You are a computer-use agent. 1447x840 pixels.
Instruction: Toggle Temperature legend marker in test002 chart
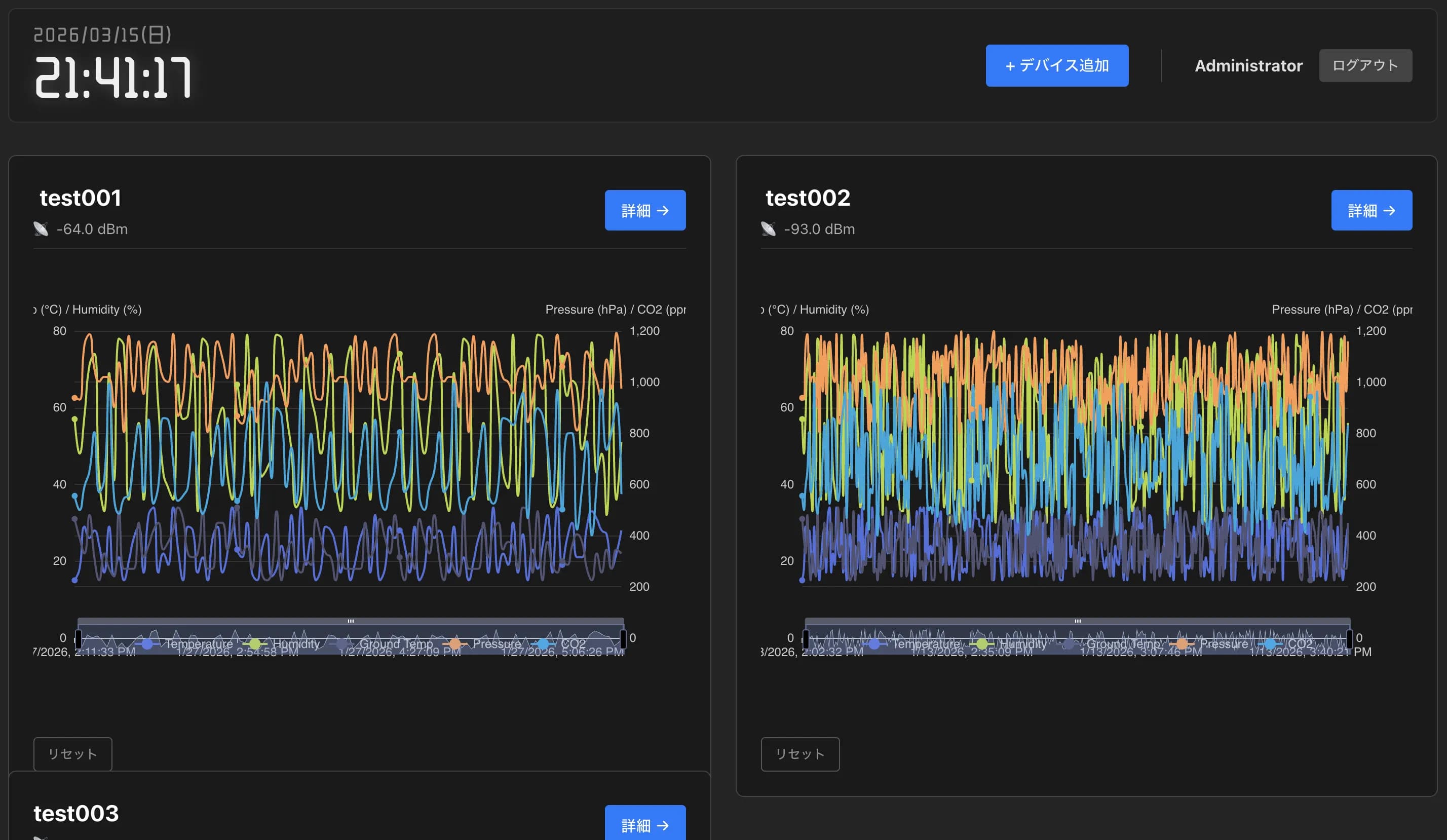874,643
